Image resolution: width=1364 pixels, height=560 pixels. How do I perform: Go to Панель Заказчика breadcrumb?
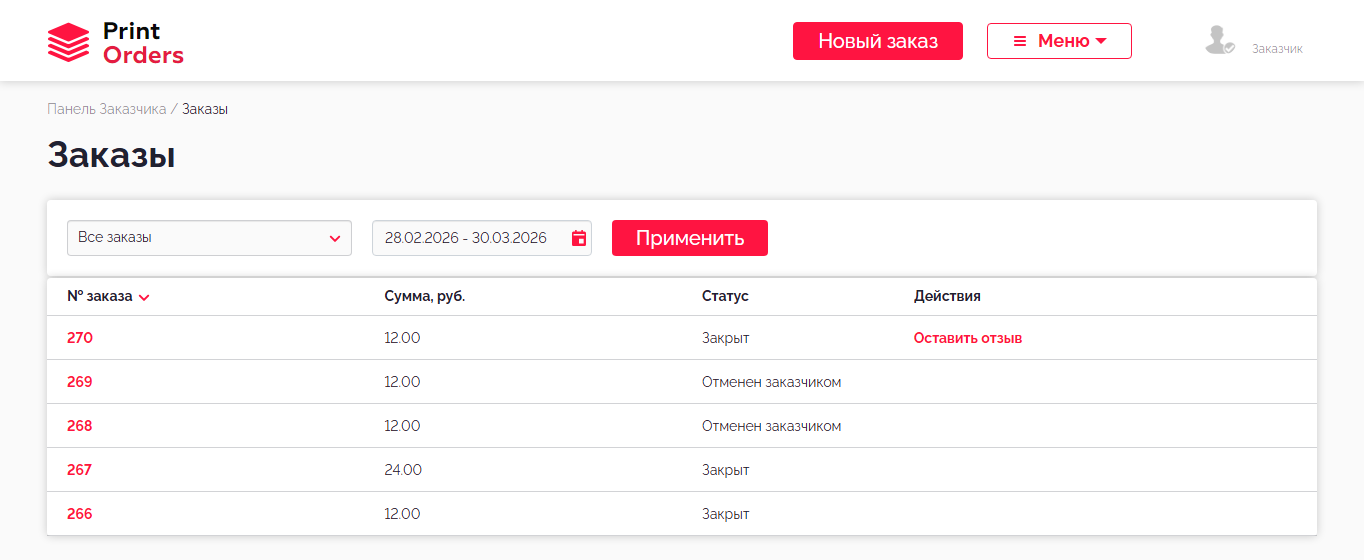click(106, 109)
